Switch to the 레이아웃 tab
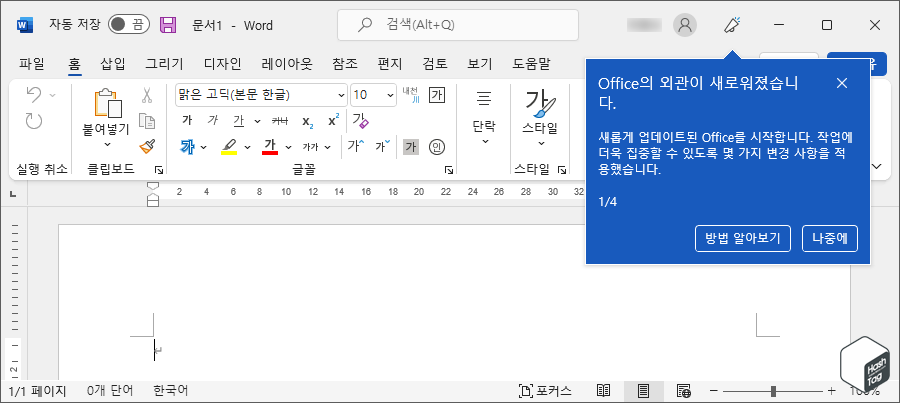The width and height of the screenshot is (900, 403). tap(287, 64)
